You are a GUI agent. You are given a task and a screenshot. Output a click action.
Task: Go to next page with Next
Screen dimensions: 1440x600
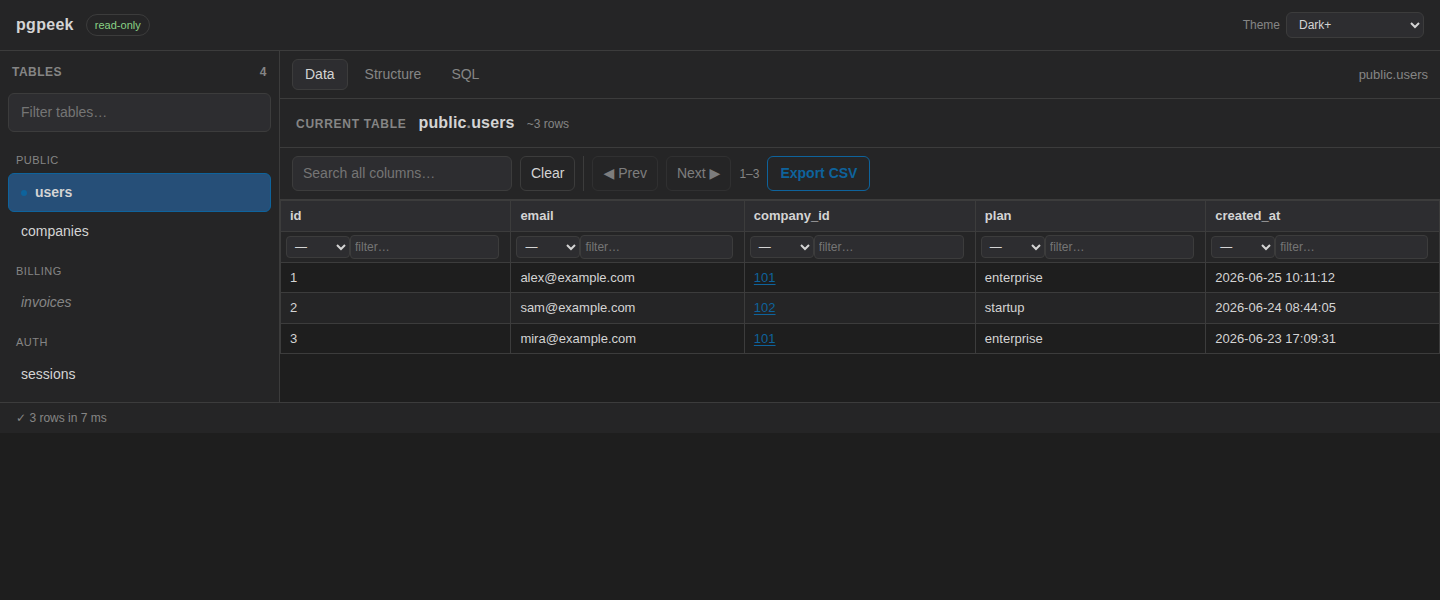click(698, 173)
